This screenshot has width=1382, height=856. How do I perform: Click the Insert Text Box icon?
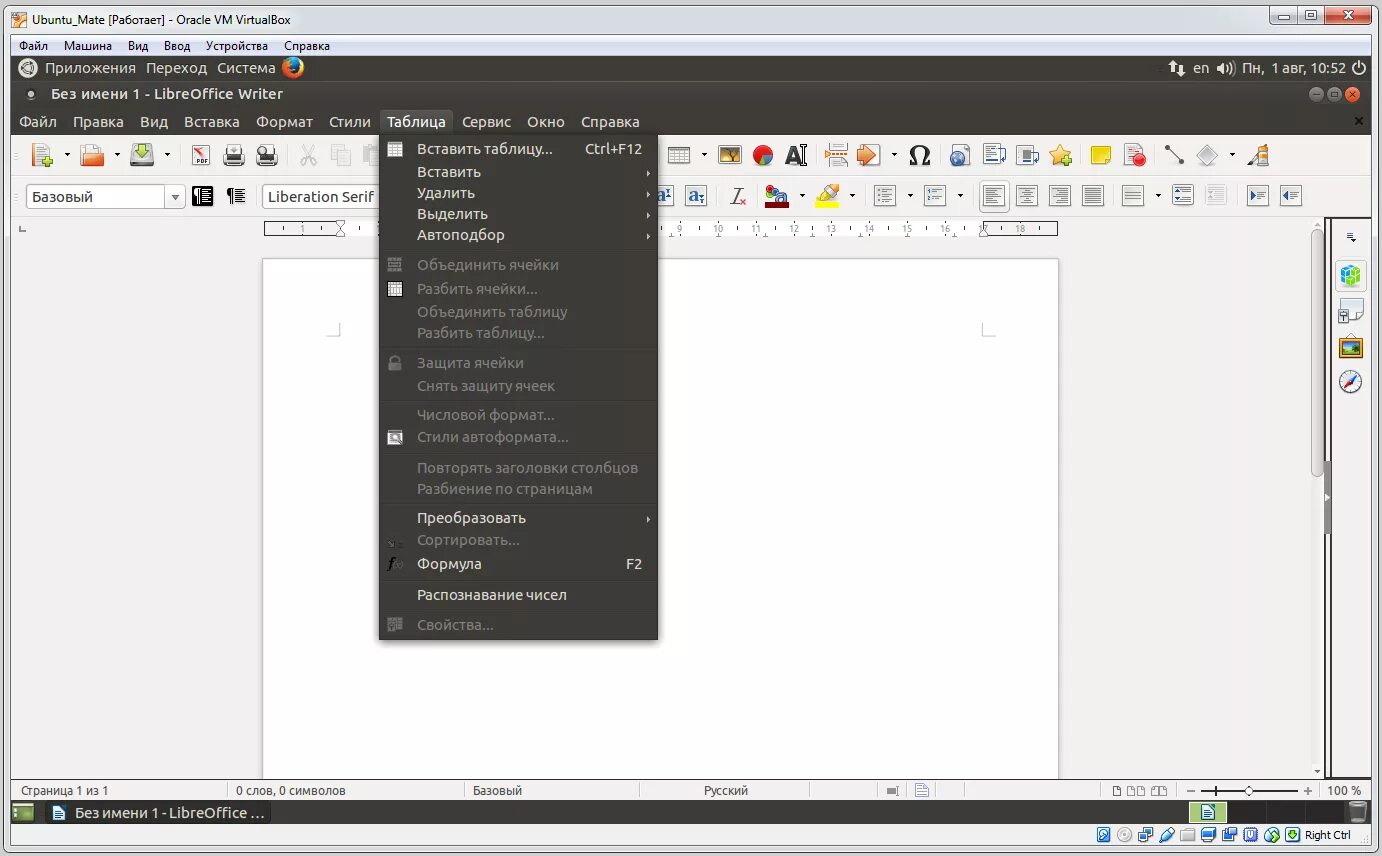(x=796, y=155)
